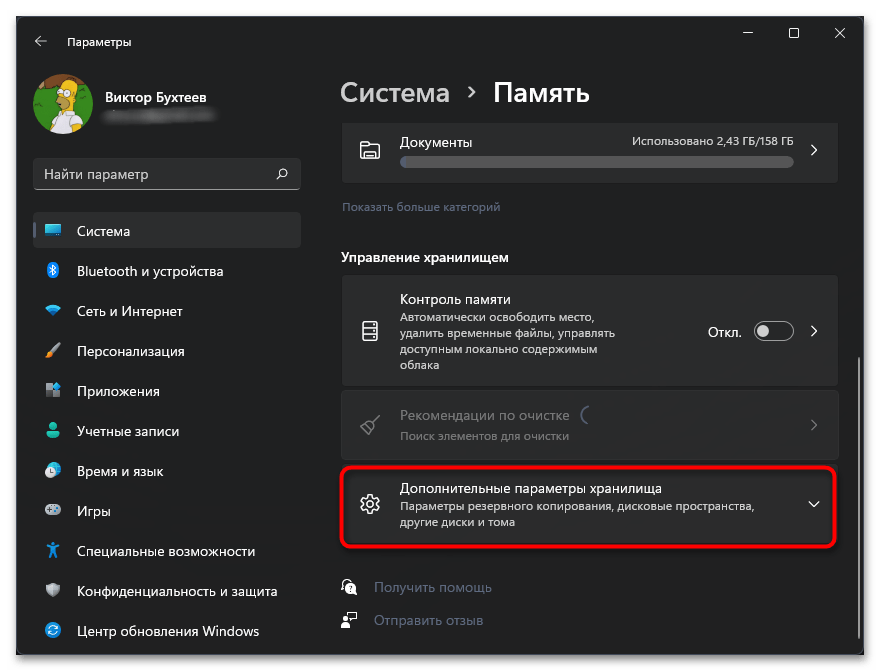Click the search magnifier icon
880x671 pixels.
(282, 174)
